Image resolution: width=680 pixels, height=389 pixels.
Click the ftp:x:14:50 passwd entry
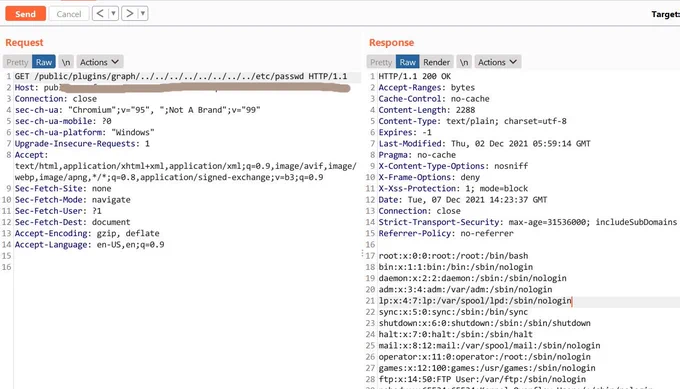click(x=482, y=379)
